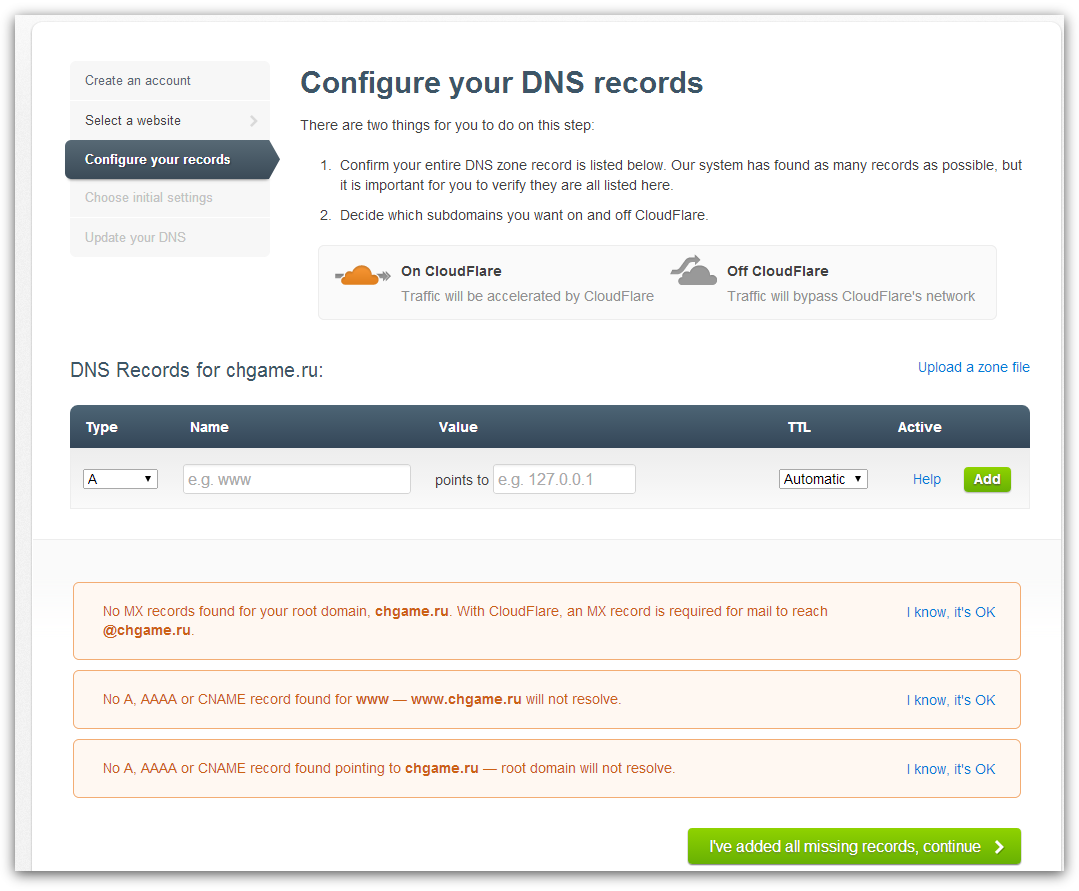Viewport: 1079px width, 891px height.
Task: Open the Update your DNS step
Action: pyautogui.click(x=170, y=237)
